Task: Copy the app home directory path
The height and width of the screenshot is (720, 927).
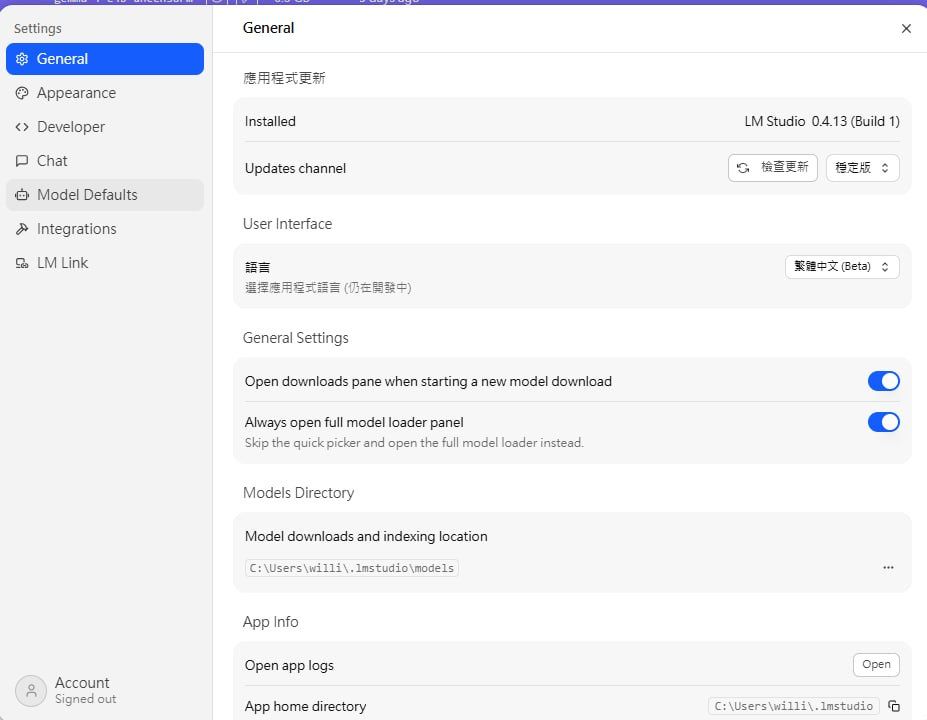Action: (894, 706)
